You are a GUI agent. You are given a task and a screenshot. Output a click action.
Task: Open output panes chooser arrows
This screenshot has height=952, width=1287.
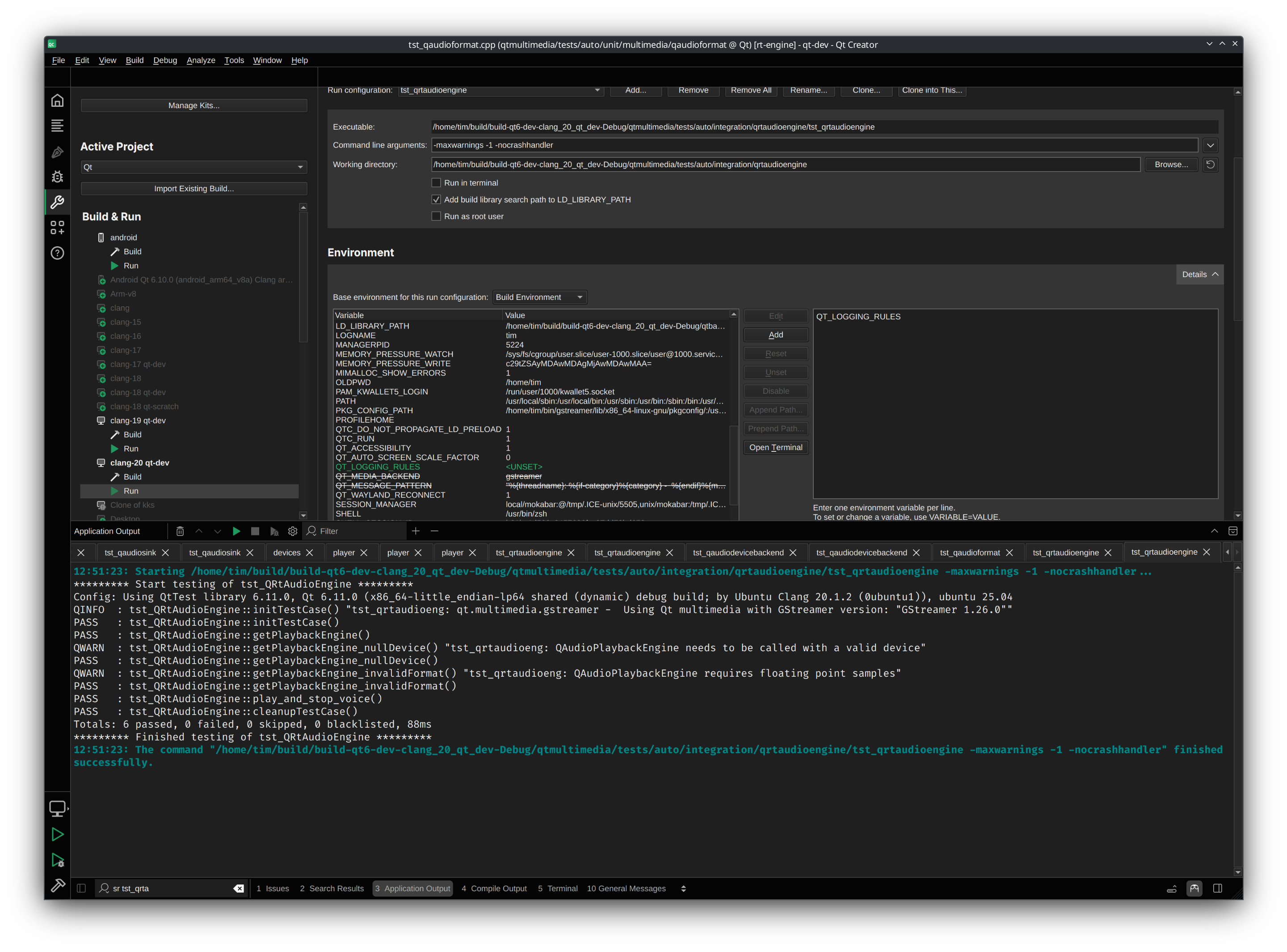point(683,889)
